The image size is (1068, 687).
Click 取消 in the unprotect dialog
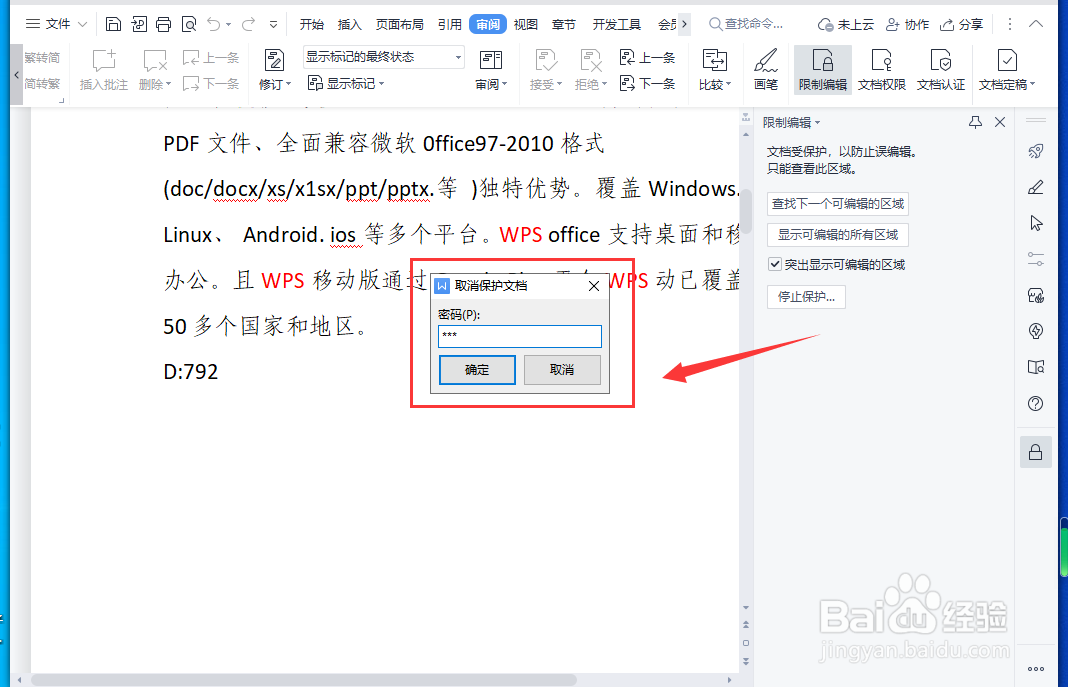[562, 370]
